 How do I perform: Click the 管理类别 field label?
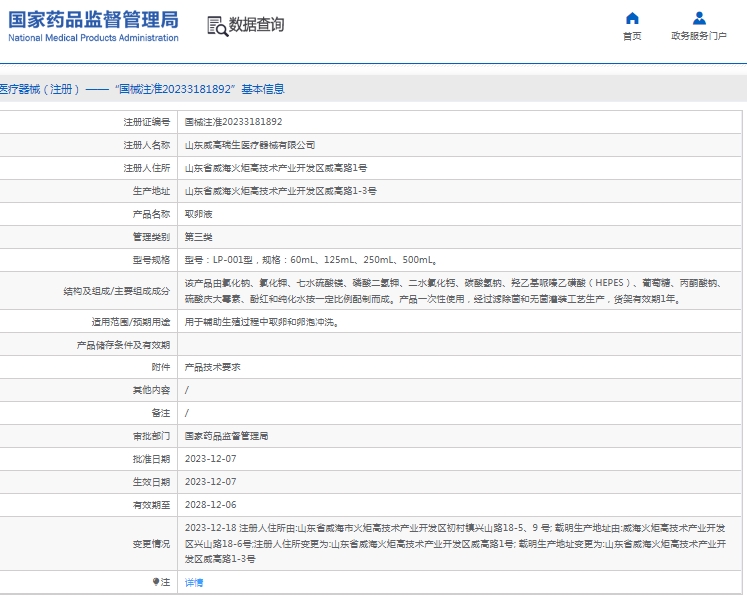[151, 237]
